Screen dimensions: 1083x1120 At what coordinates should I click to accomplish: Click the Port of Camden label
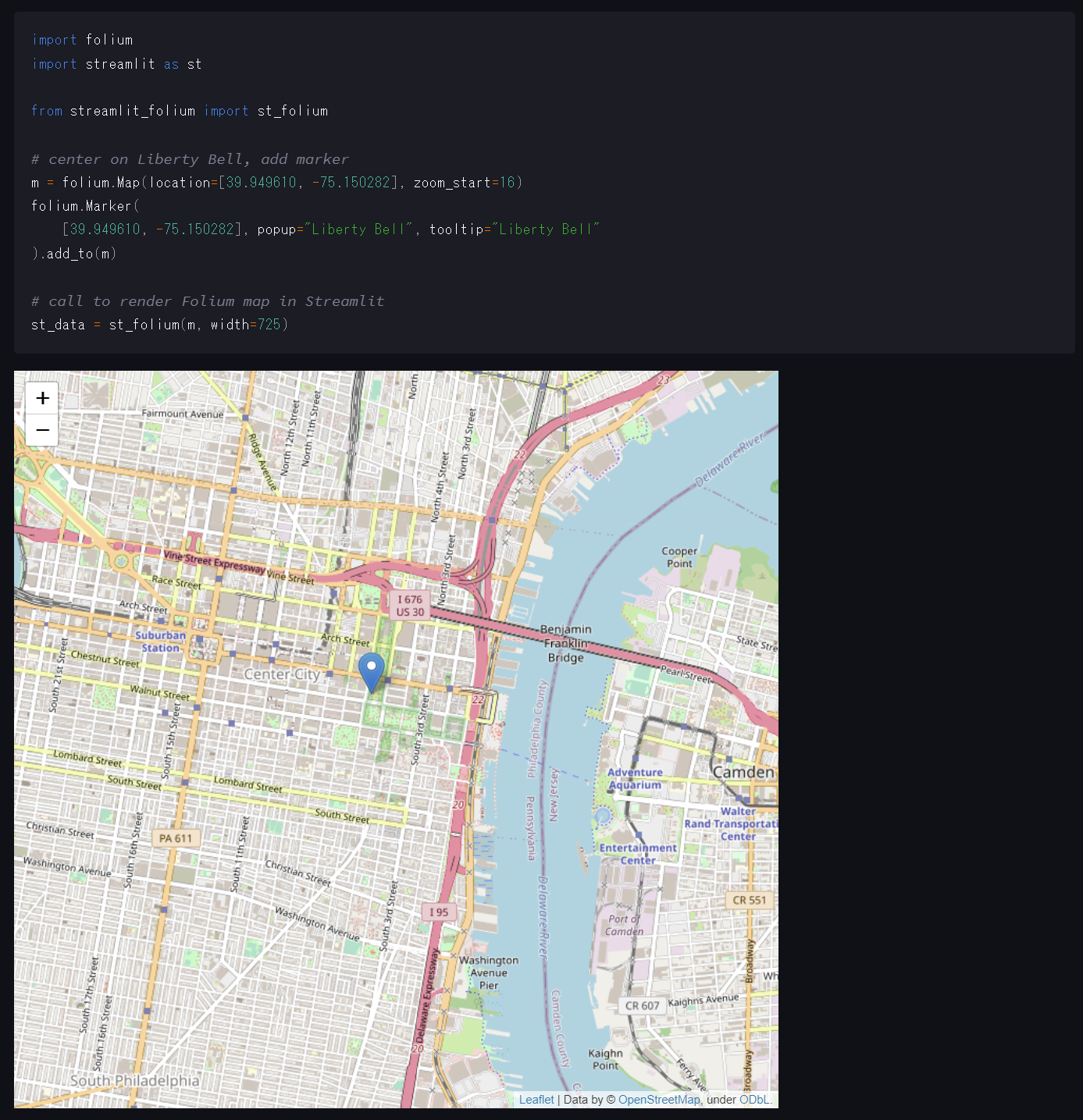625,925
